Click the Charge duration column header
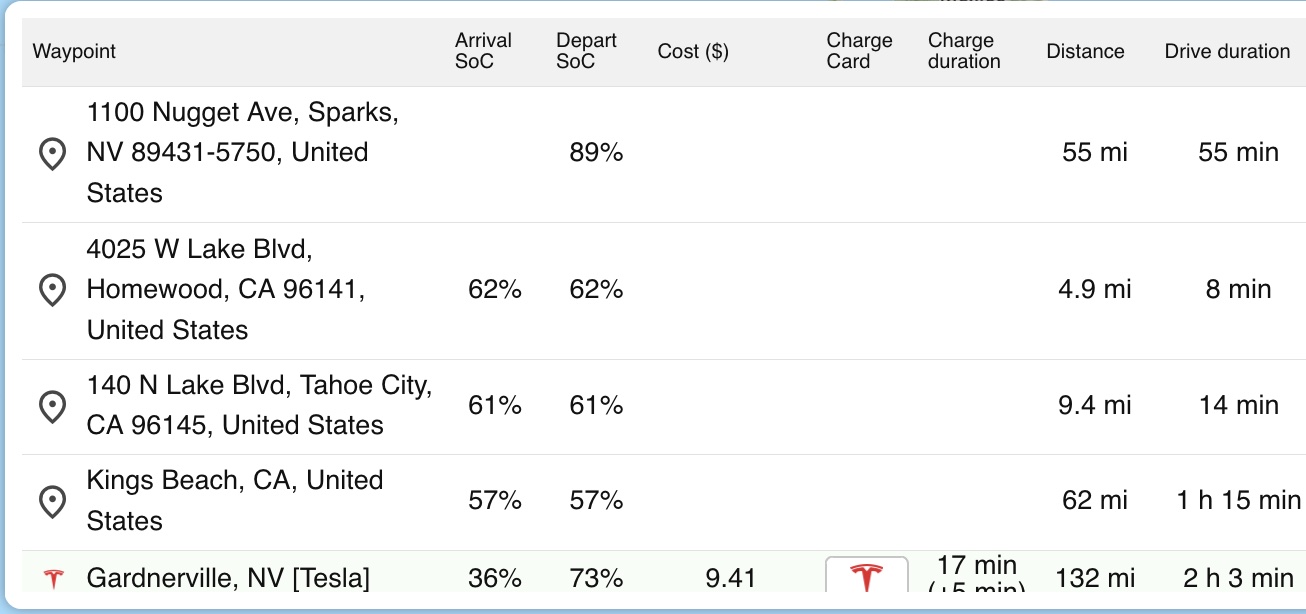Image resolution: width=1306 pixels, height=614 pixels. 964,51
